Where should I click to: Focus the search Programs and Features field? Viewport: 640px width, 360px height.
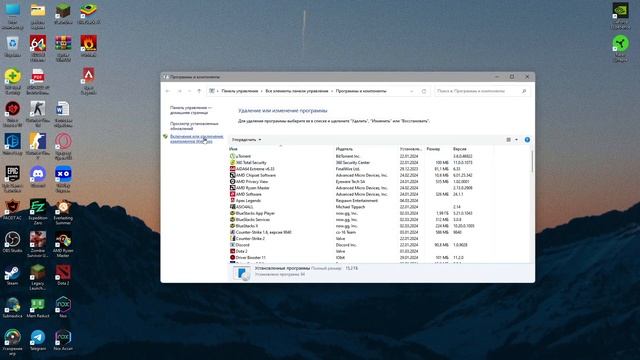pyautogui.click(x=482, y=91)
